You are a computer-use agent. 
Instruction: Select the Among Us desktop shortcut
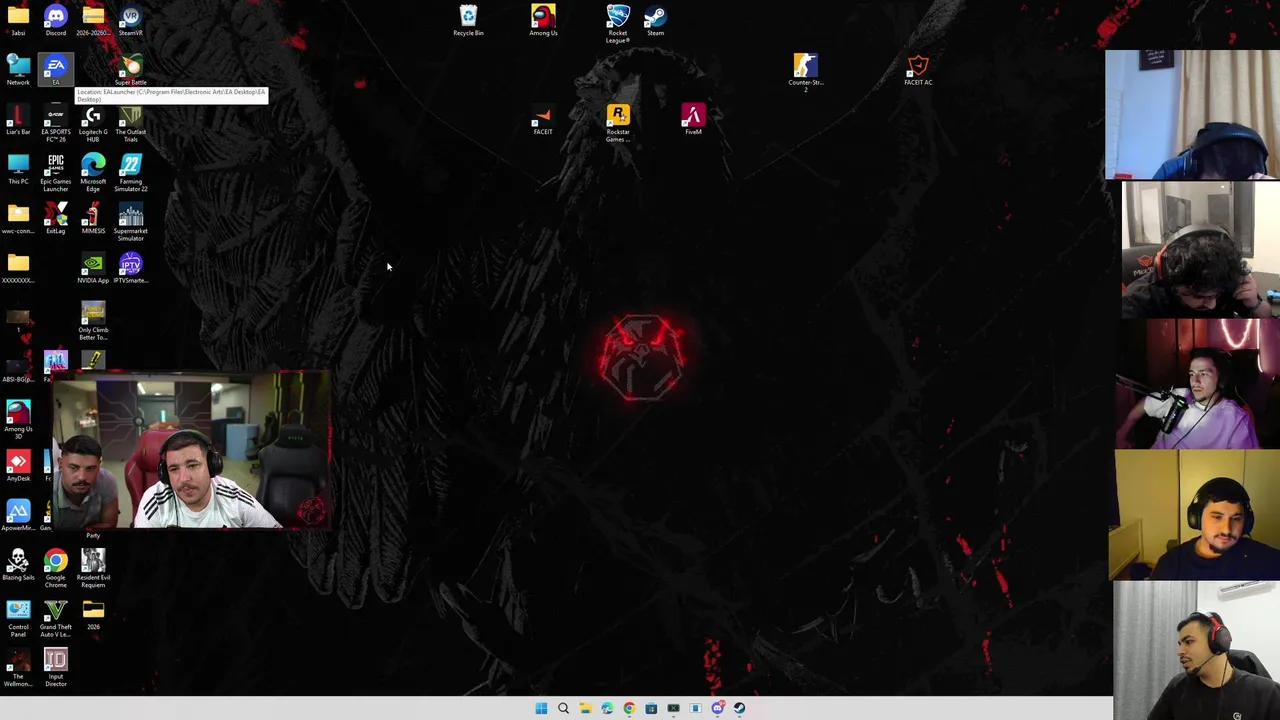coord(543,20)
